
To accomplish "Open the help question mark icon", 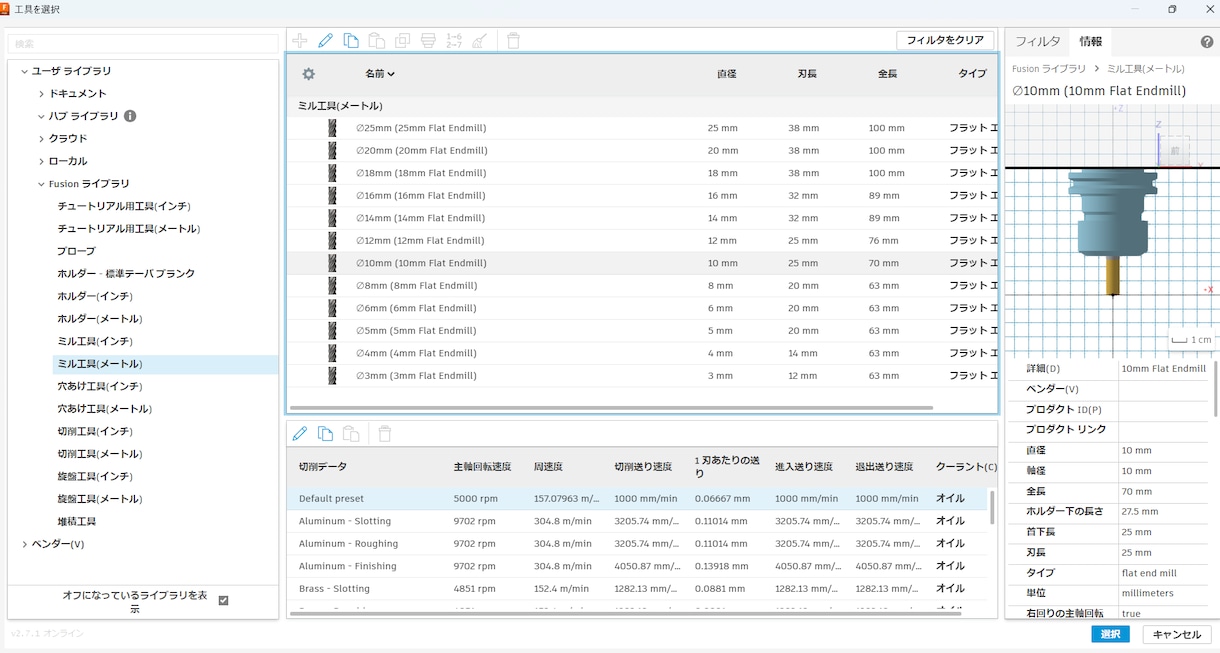I will [x=1207, y=42].
